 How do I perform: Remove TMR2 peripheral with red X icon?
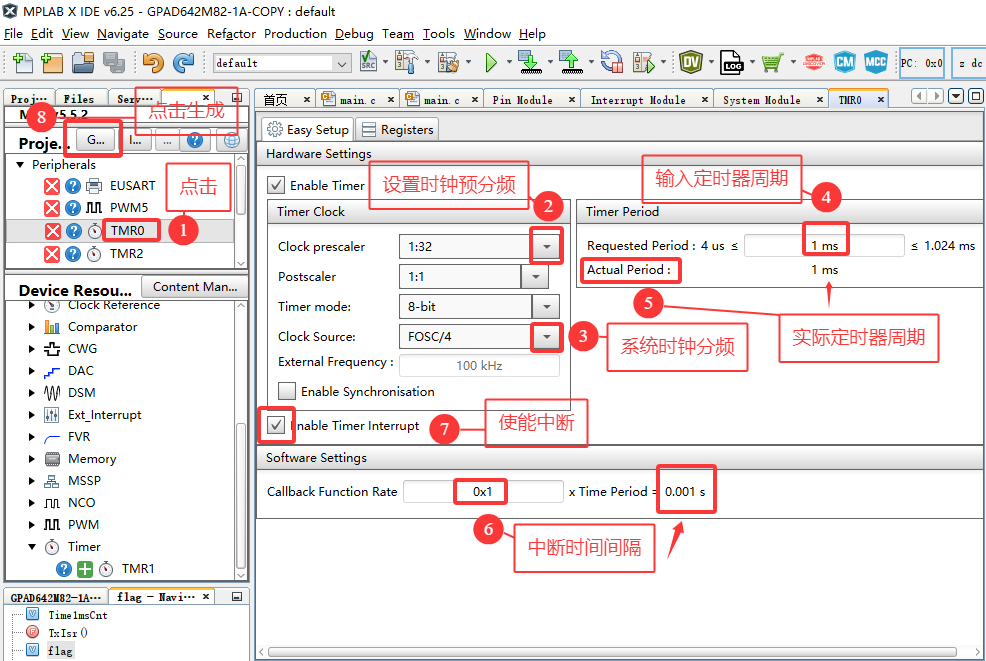(52, 254)
